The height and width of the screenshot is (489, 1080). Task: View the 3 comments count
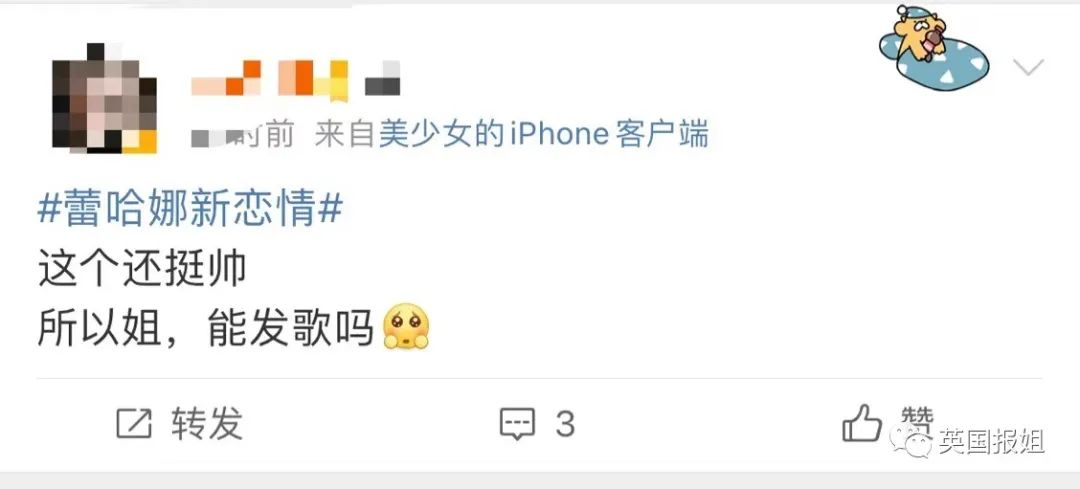565,424
